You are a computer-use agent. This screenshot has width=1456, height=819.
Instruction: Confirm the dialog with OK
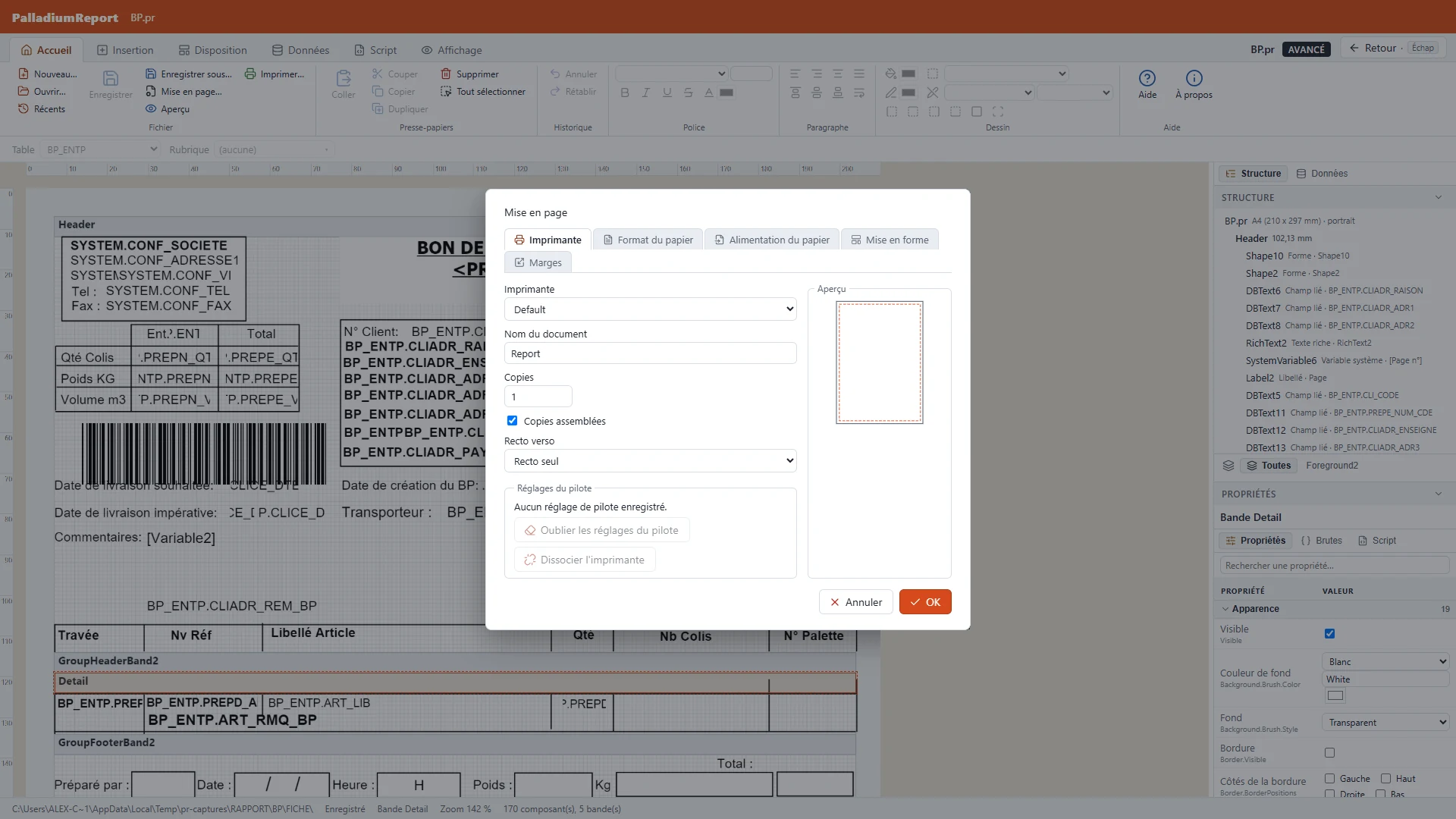(x=925, y=602)
